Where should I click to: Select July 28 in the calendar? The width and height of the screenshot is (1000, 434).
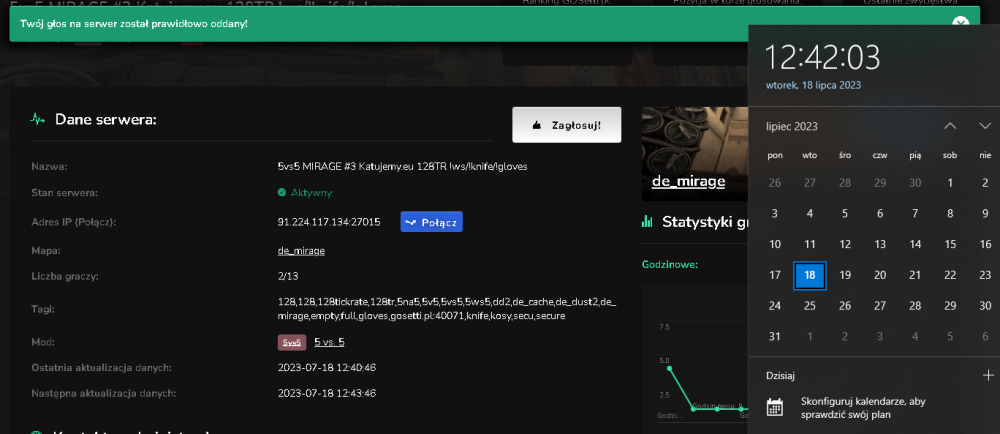(x=915, y=306)
